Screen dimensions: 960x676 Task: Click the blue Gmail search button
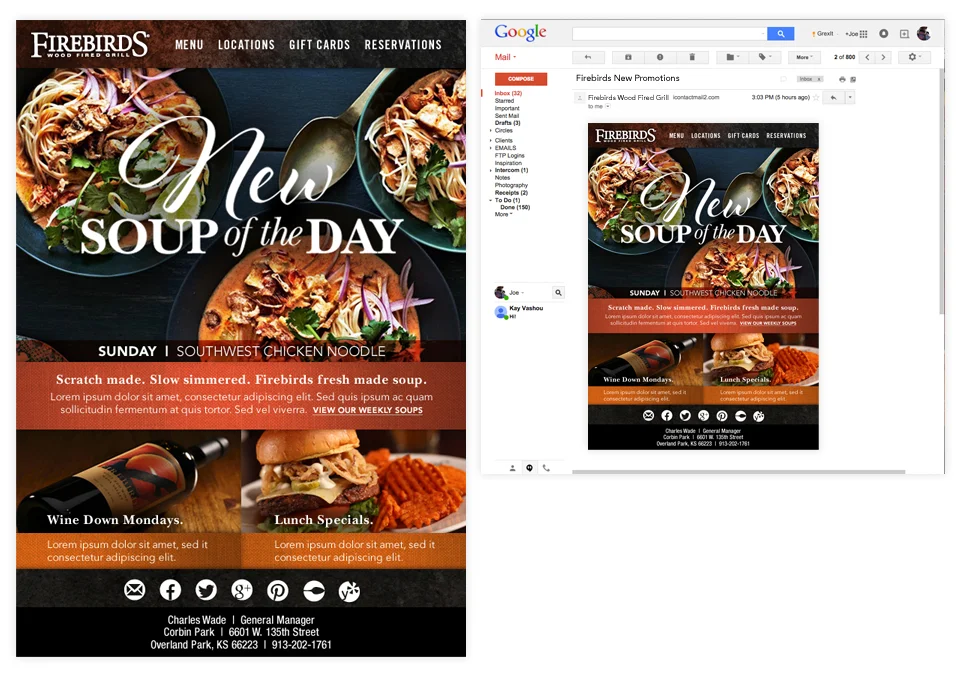[x=781, y=34]
